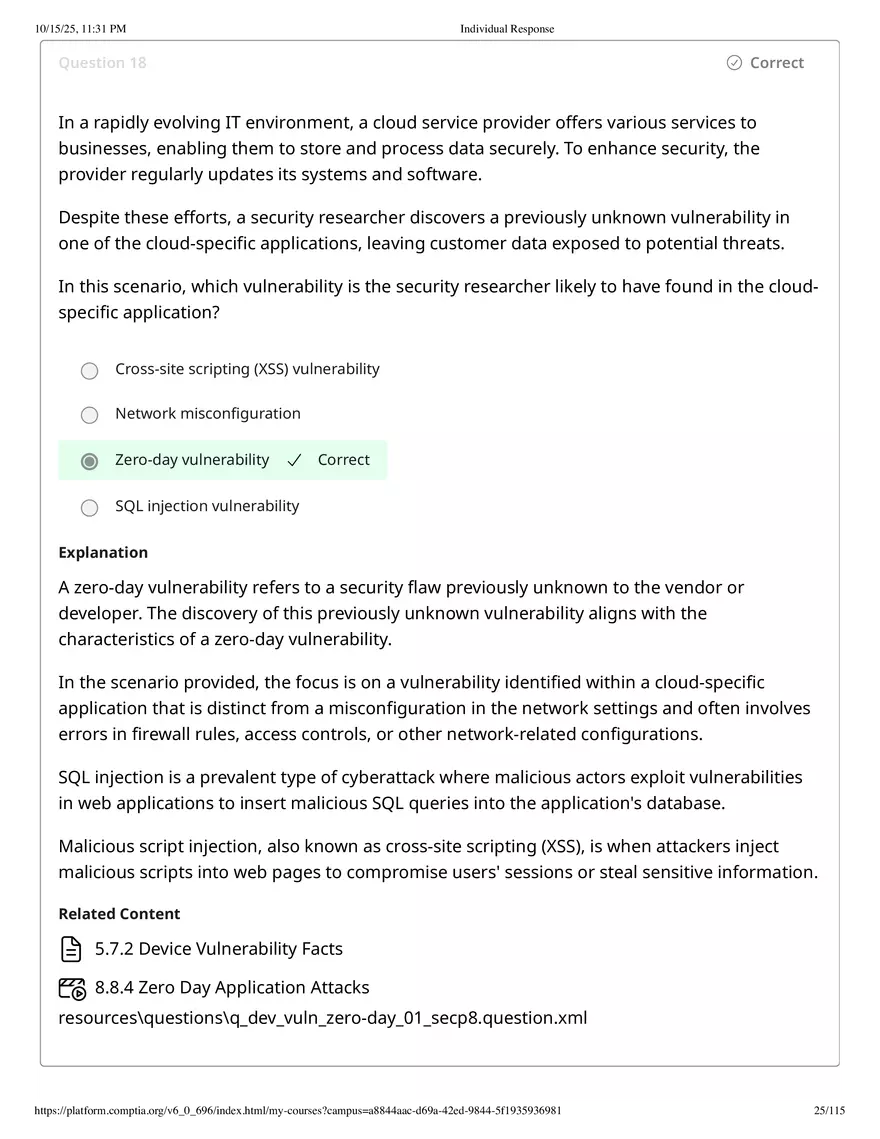Open the 8.8.4 Zero Day Application Attacks video
Viewport: 880px width, 1139px height.
[232, 987]
